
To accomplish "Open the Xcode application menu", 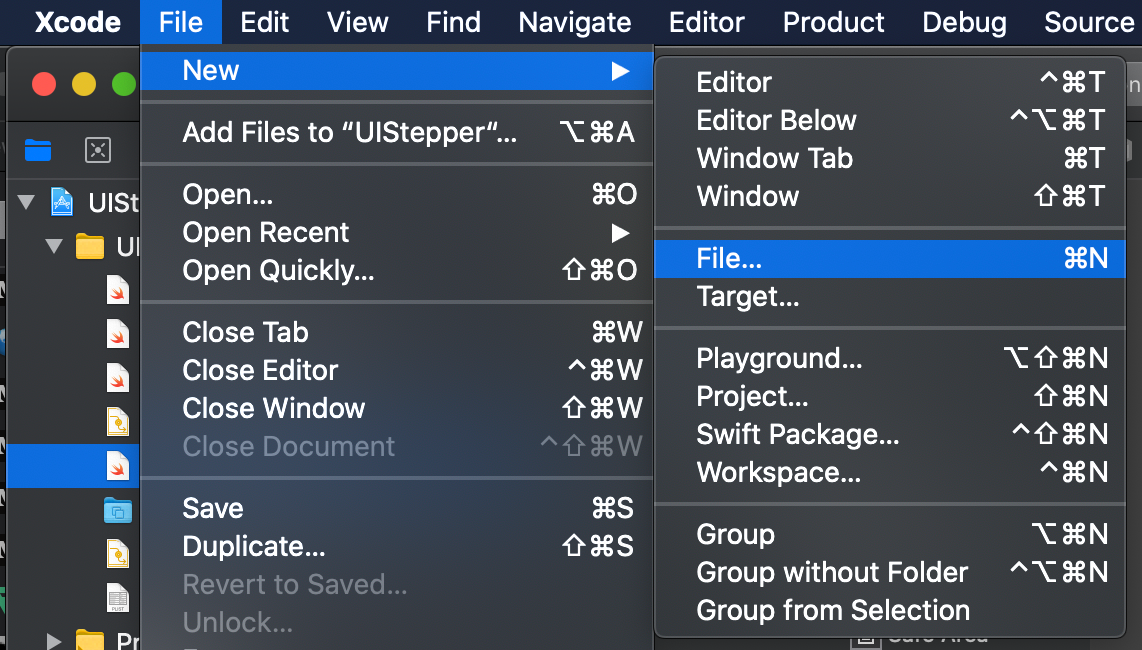I will [x=78, y=22].
